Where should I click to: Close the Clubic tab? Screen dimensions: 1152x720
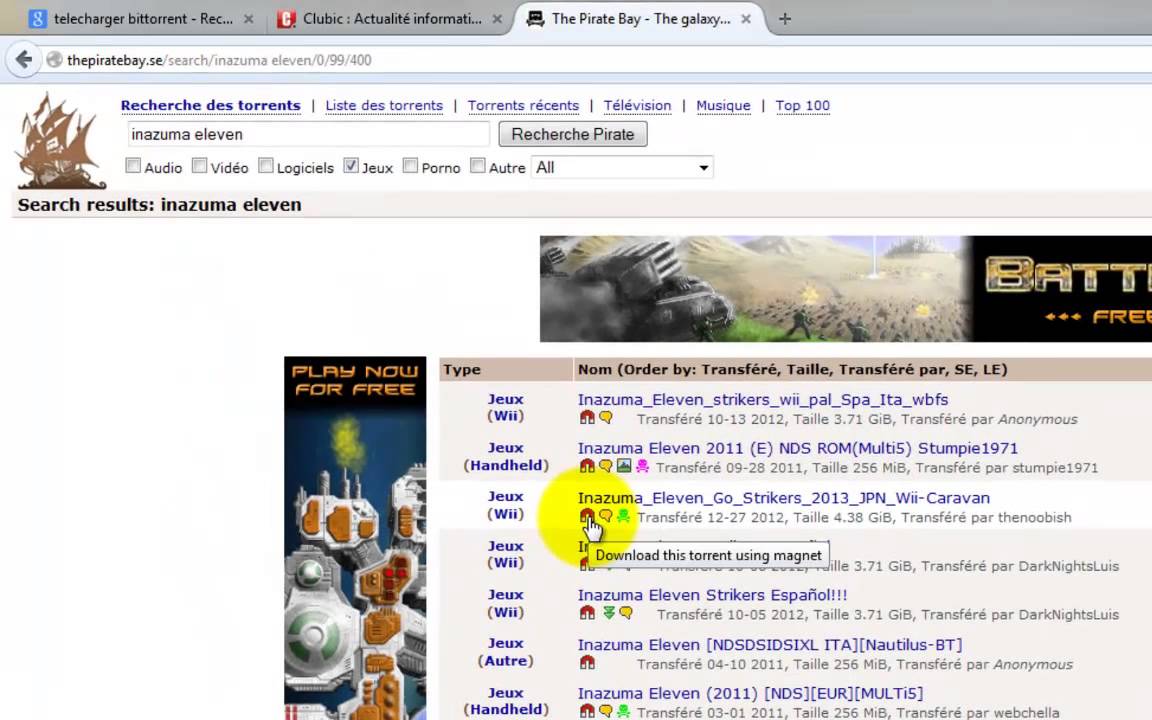pos(497,19)
